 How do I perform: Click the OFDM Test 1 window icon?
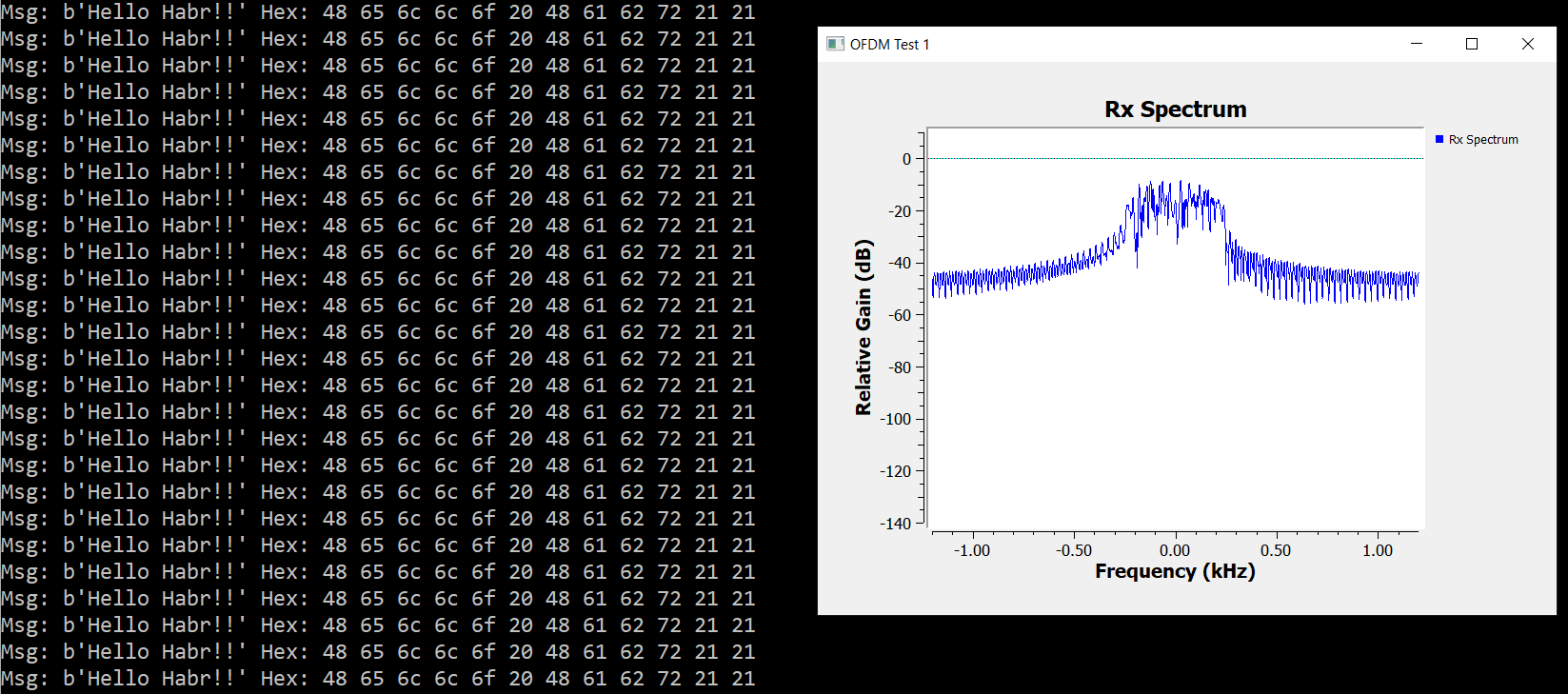click(x=835, y=44)
